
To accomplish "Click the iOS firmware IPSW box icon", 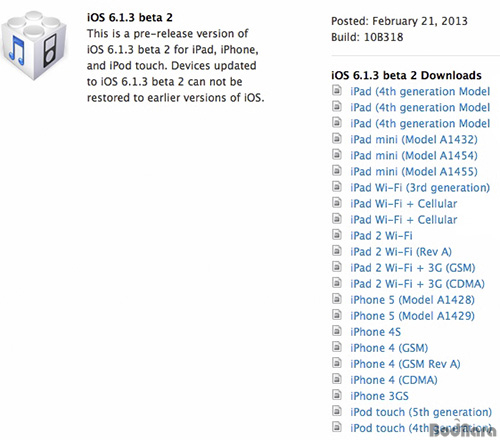I will click(34, 45).
